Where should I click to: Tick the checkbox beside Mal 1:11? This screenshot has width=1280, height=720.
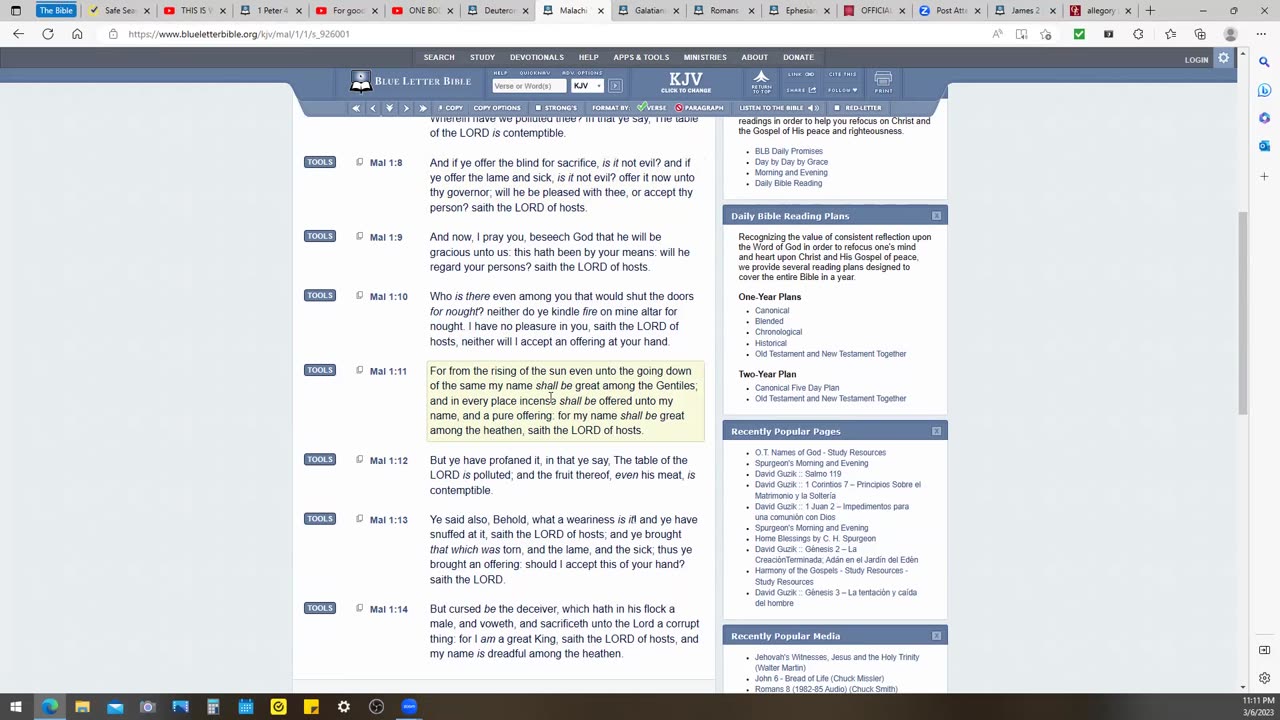(x=360, y=370)
